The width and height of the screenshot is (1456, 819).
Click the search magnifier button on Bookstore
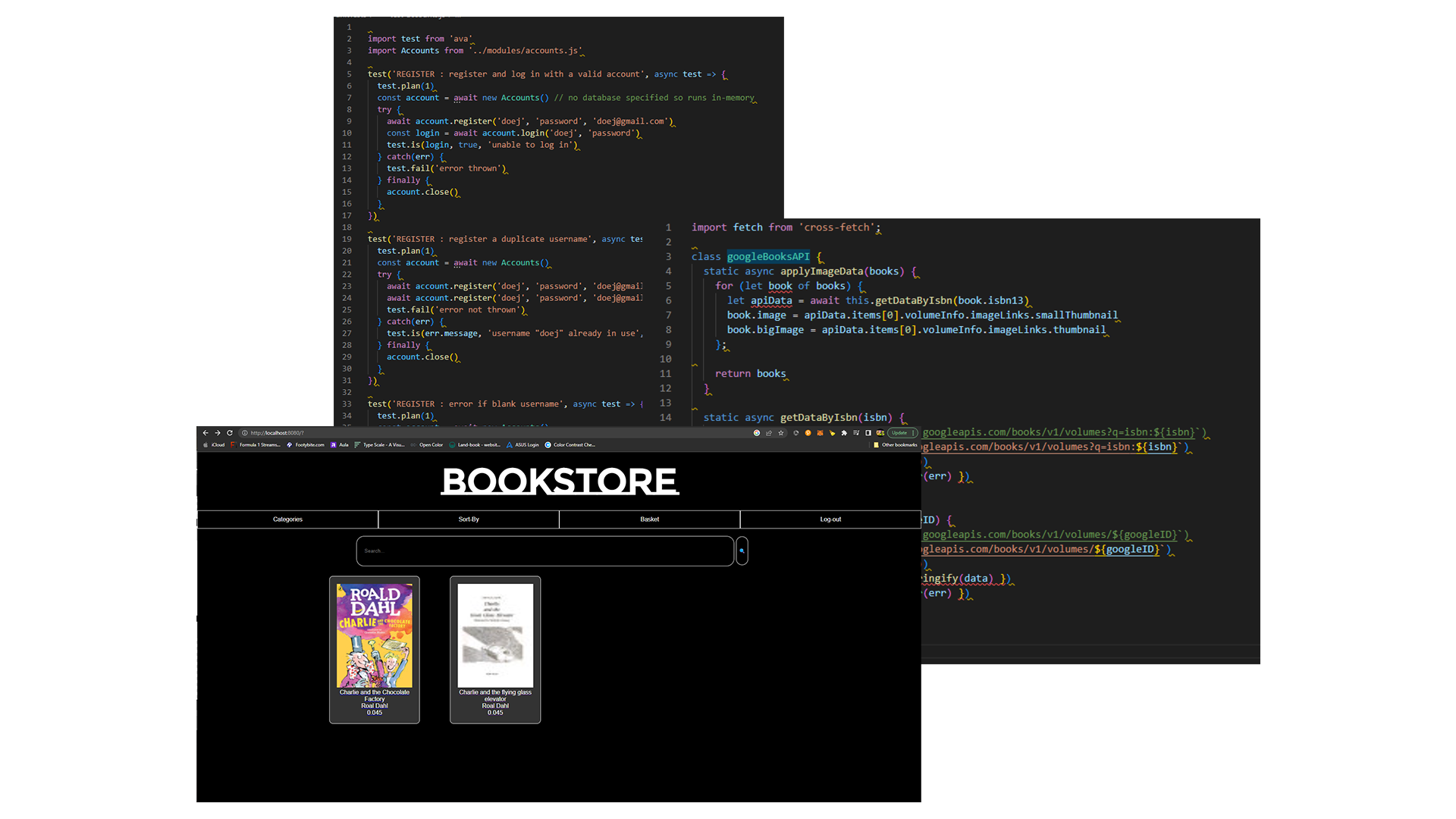pyautogui.click(x=742, y=551)
